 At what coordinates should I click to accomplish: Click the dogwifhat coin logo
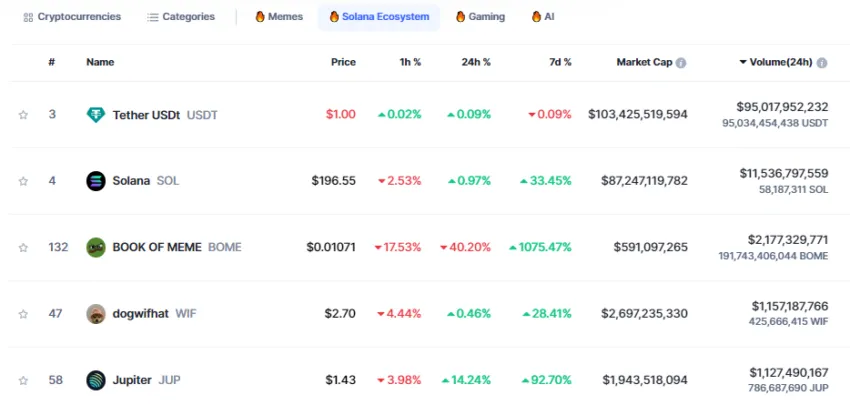(x=96, y=313)
